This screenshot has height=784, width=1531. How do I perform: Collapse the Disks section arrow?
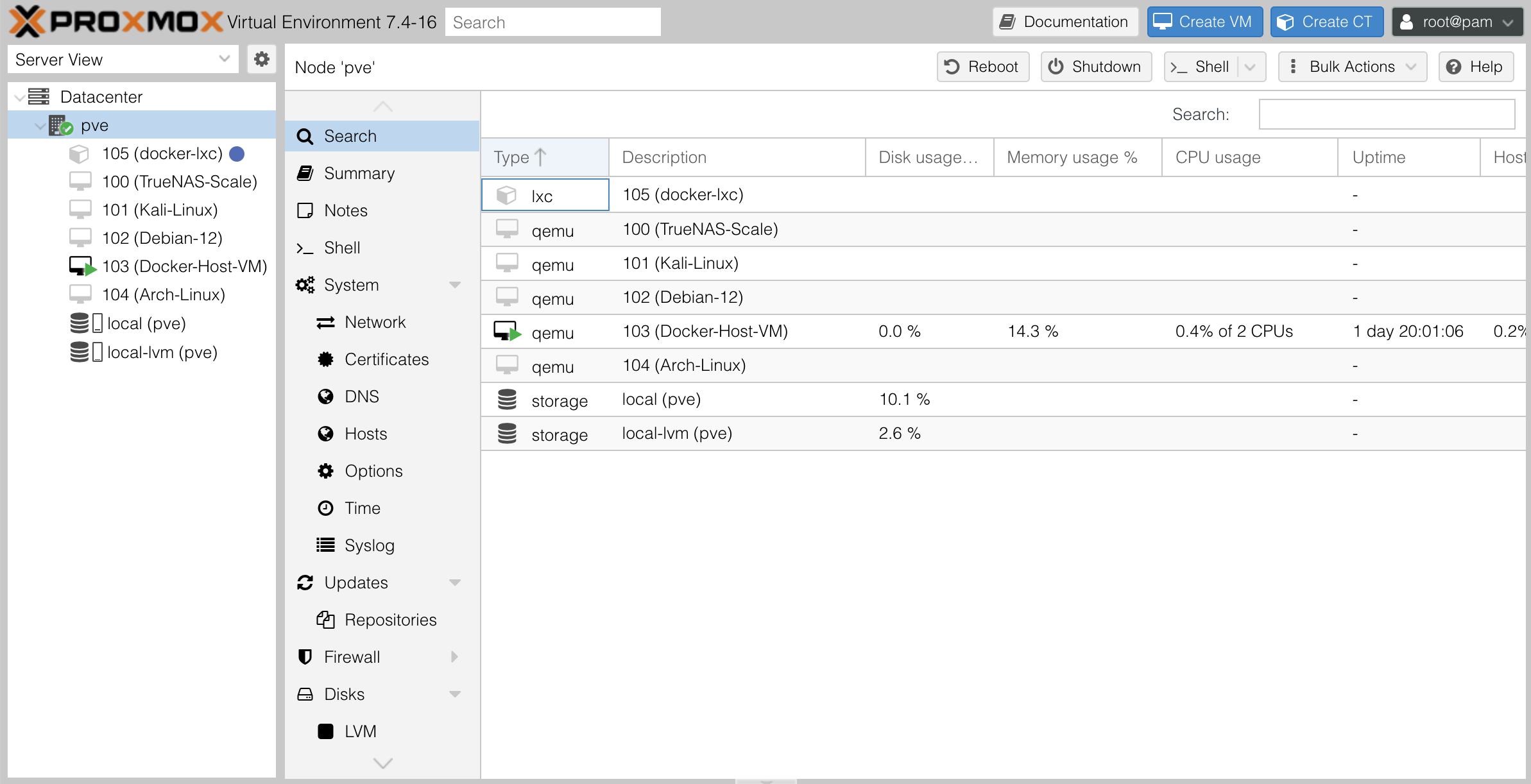455,694
